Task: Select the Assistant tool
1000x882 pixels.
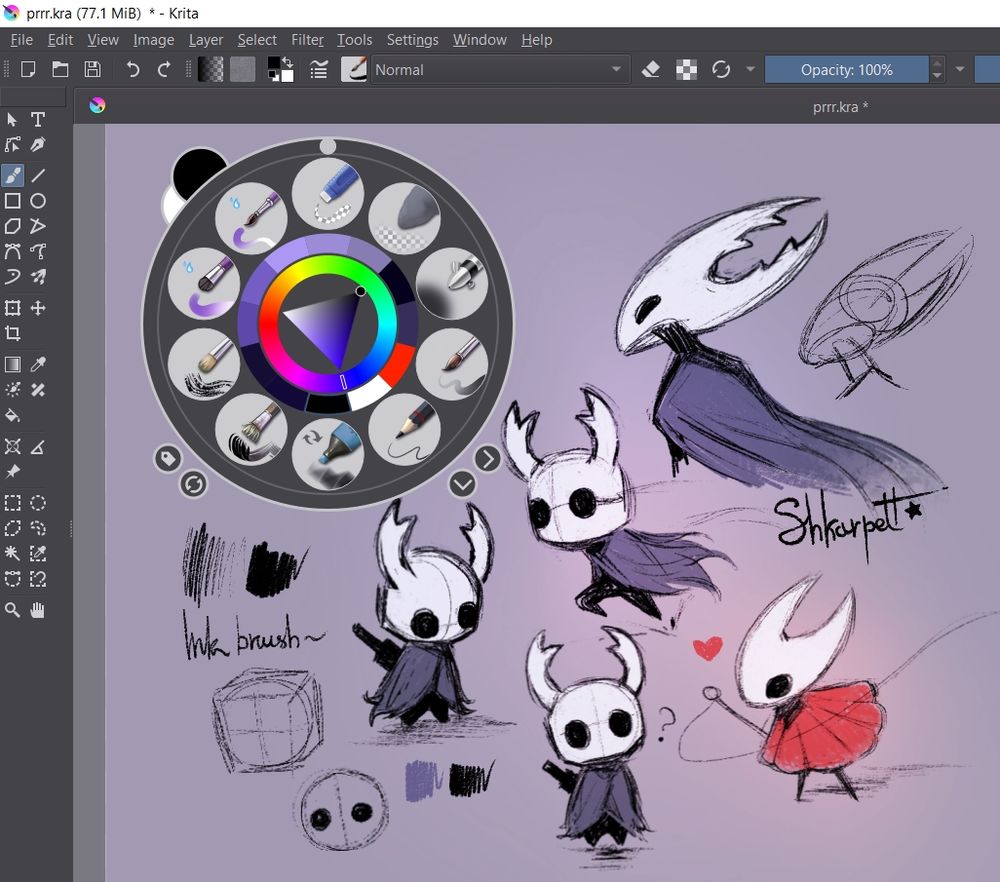Action: (12, 446)
